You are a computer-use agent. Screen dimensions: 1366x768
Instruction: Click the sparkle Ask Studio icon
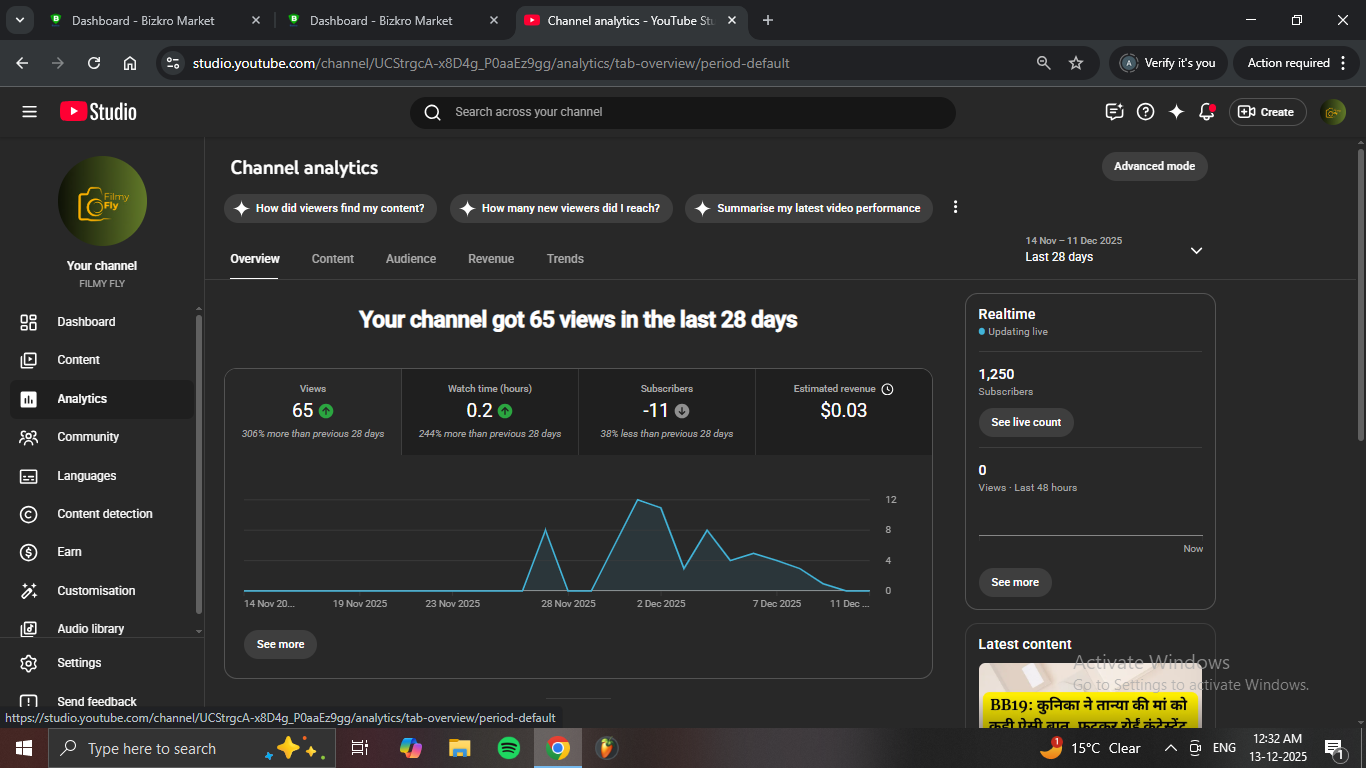1176,112
